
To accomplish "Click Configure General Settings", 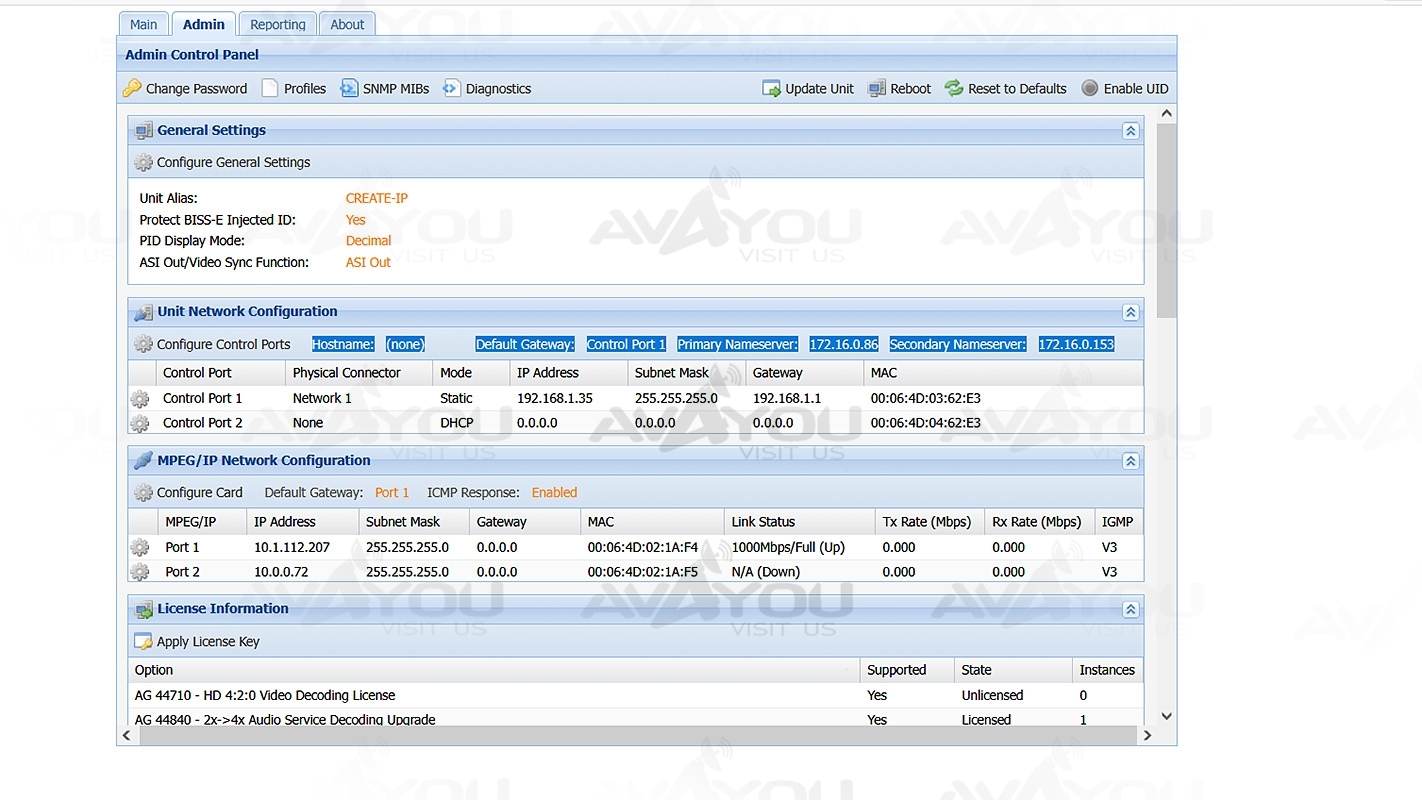I will pyautogui.click(x=233, y=163).
